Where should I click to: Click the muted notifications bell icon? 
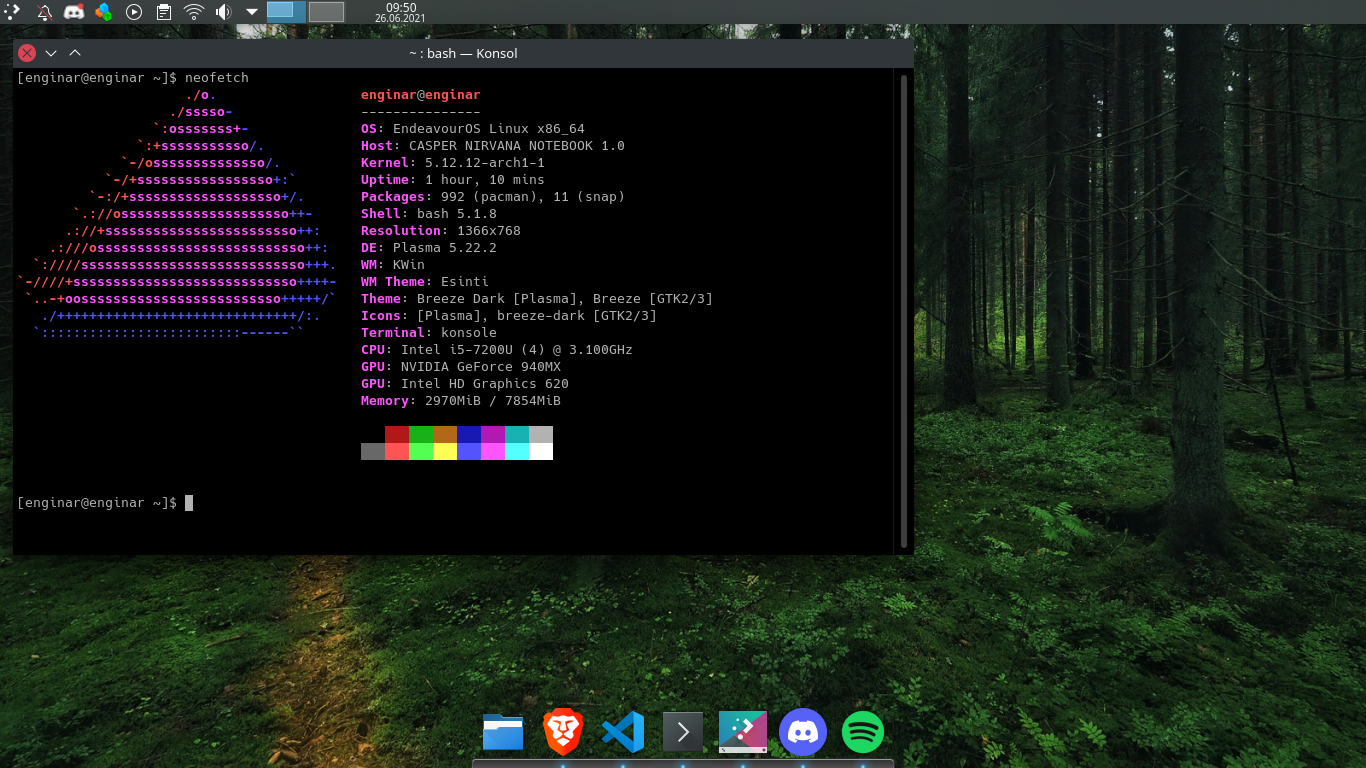point(44,12)
